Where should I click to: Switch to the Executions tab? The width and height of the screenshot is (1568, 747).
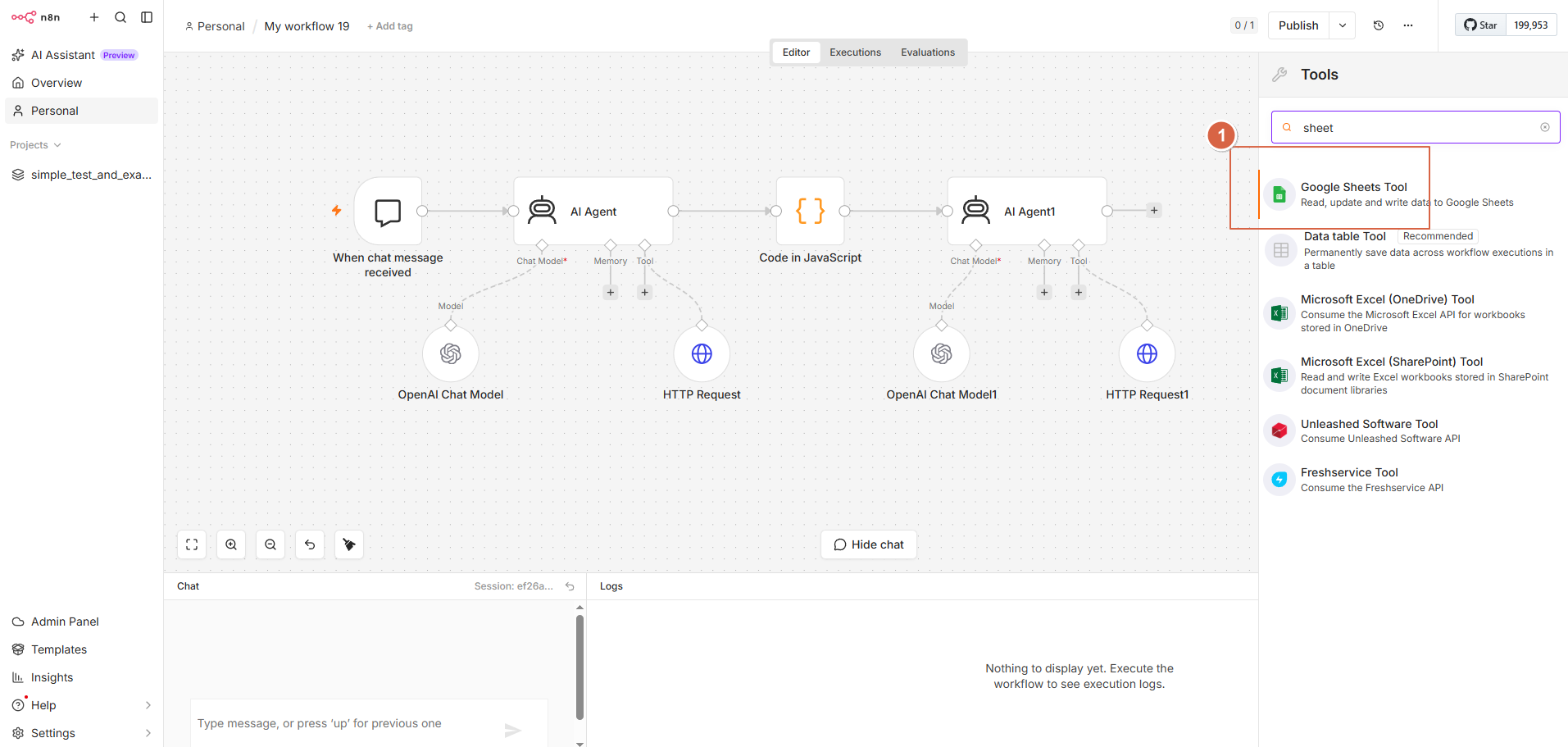point(855,52)
